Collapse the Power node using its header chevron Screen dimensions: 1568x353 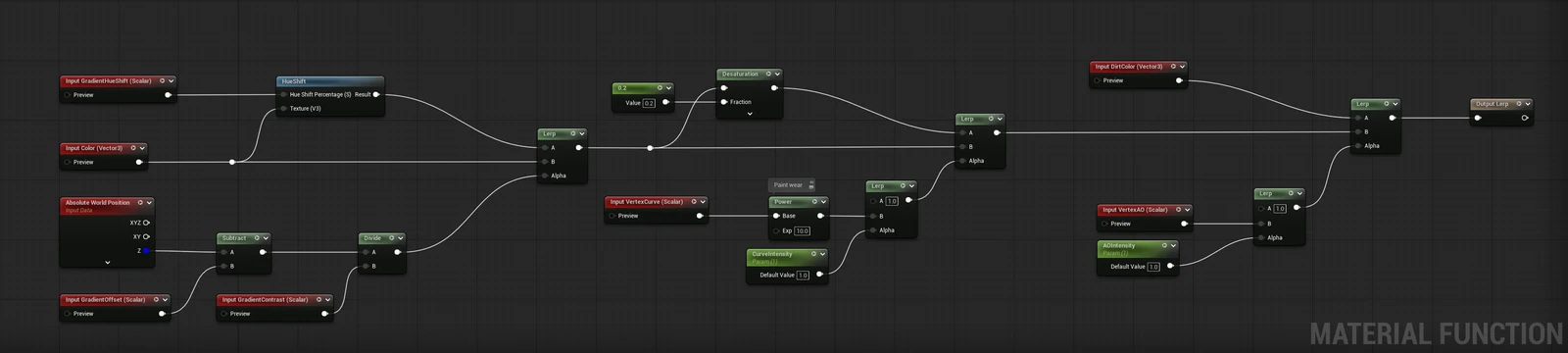pyautogui.click(x=823, y=202)
